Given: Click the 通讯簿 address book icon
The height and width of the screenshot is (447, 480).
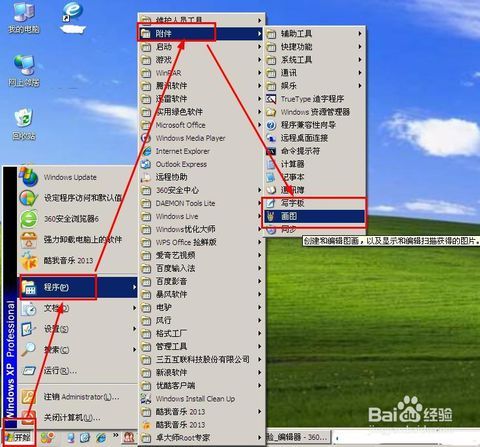Looking at the screenshot, I should click(x=271, y=190).
